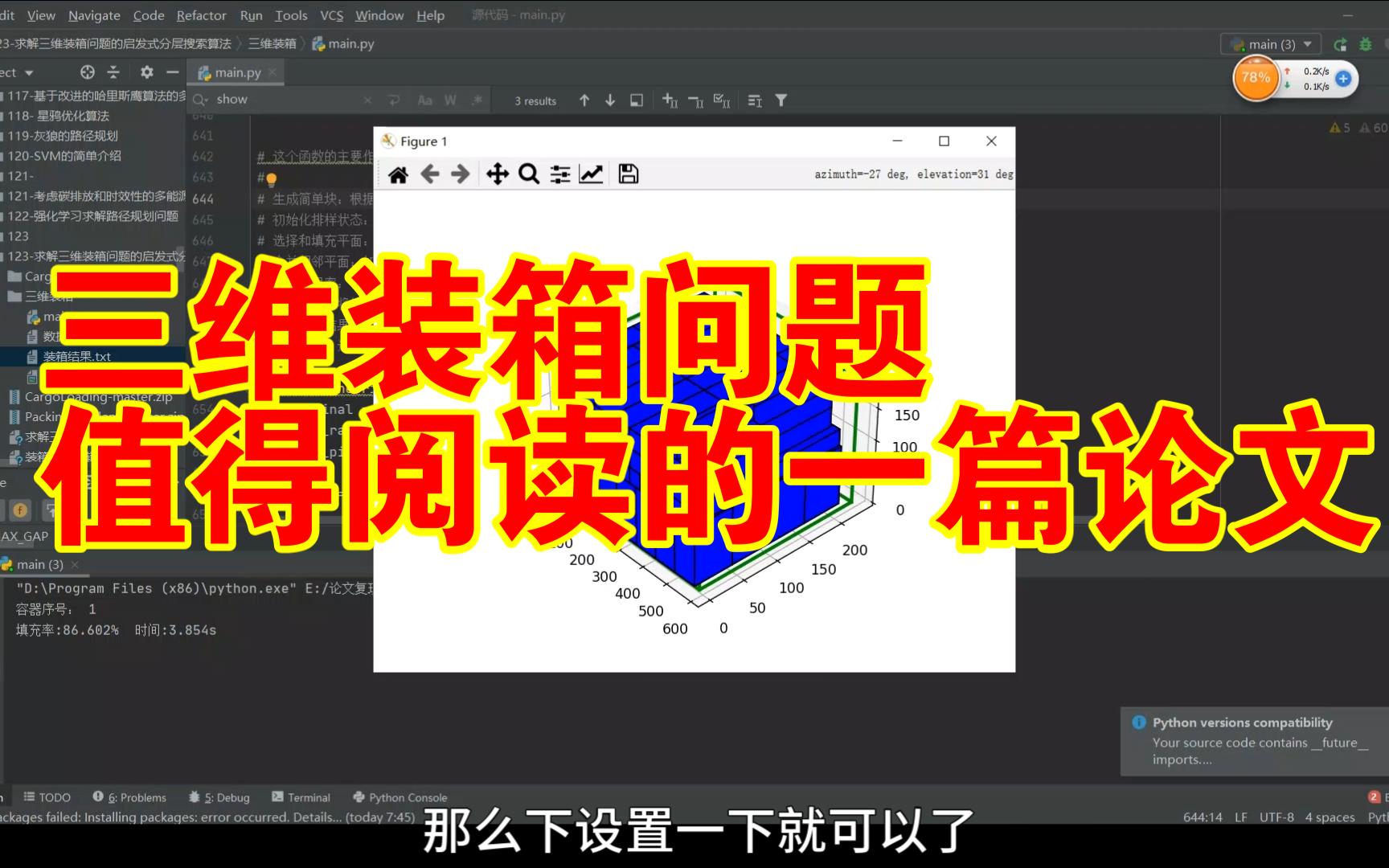Click the Home view icon in Figure 1 toolbar

pyautogui.click(x=396, y=174)
